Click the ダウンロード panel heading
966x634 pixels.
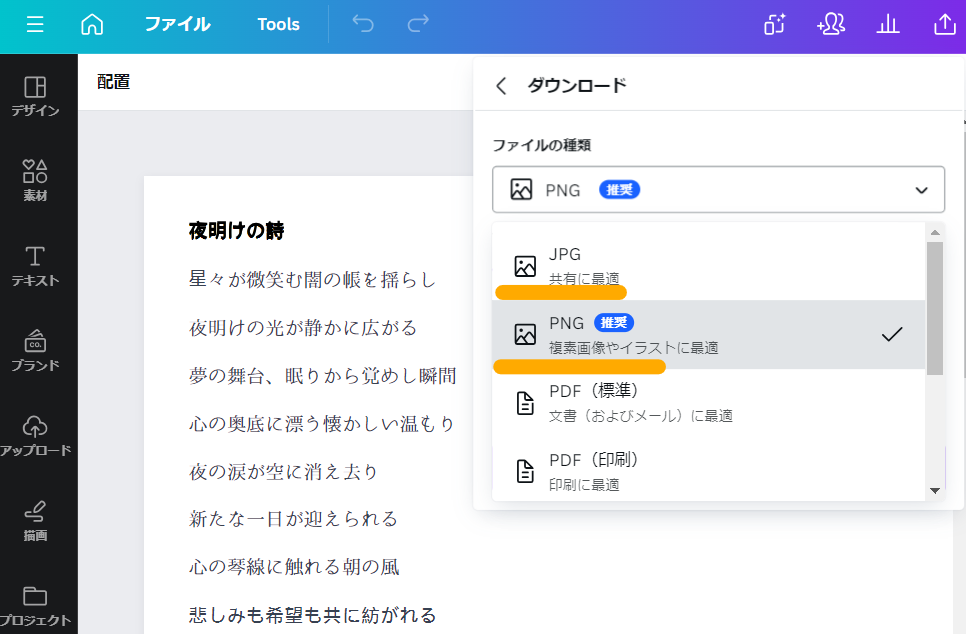pyautogui.click(x=577, y=85)
